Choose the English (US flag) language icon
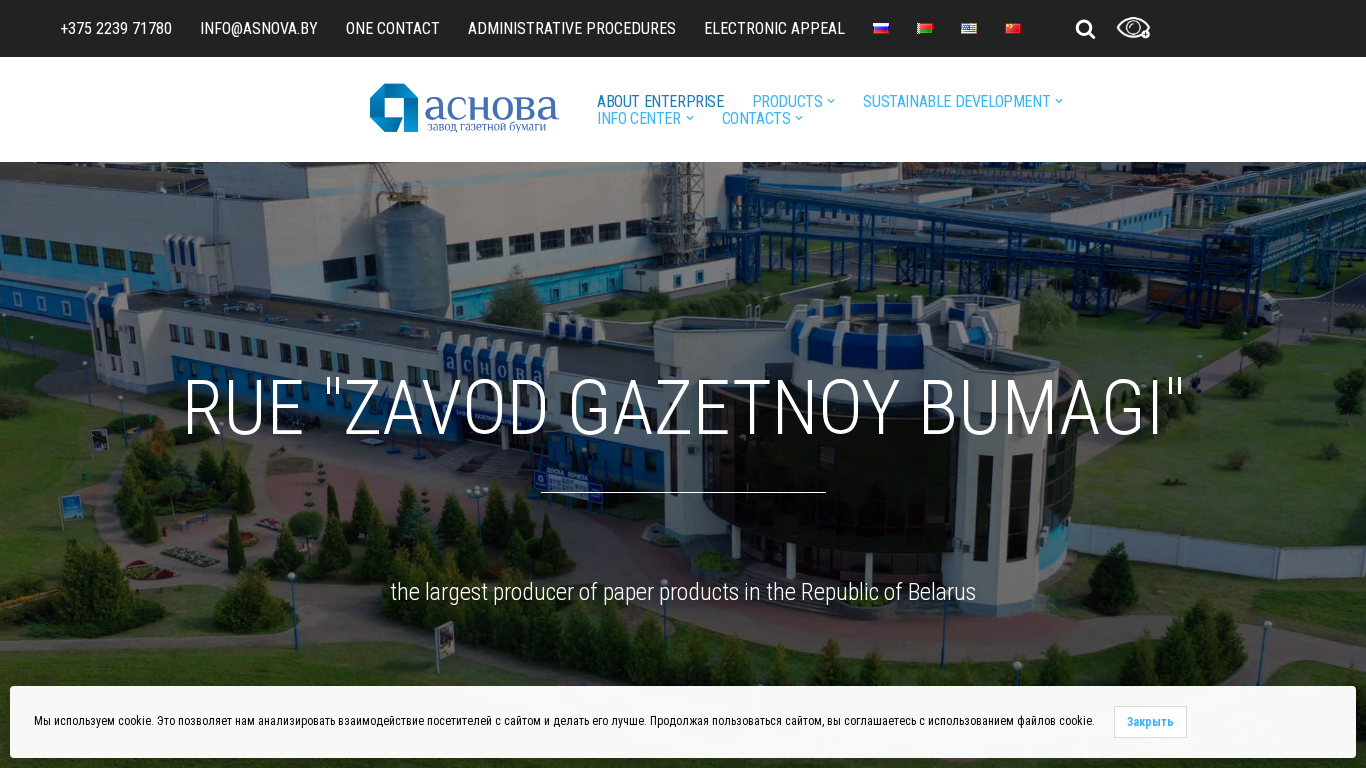 (x=969, y=28)
